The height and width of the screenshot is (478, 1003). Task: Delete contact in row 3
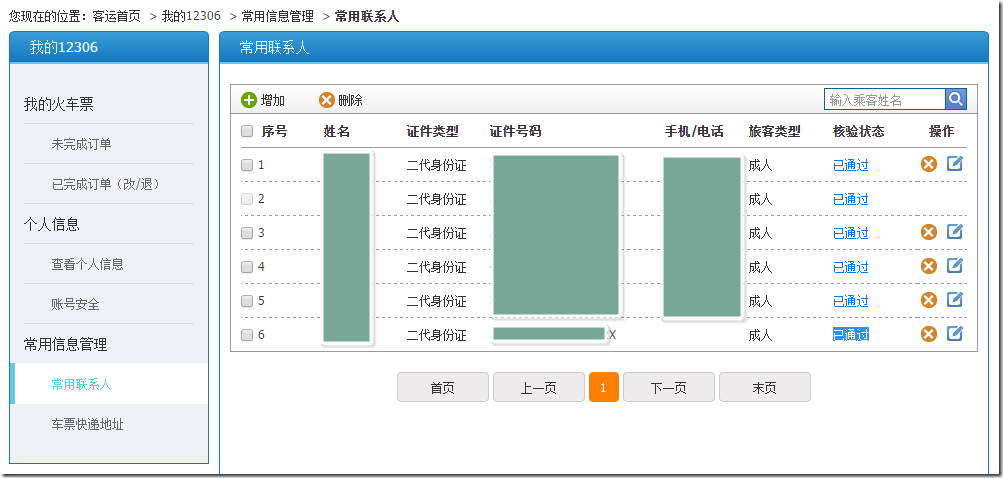tap(929, 232)
